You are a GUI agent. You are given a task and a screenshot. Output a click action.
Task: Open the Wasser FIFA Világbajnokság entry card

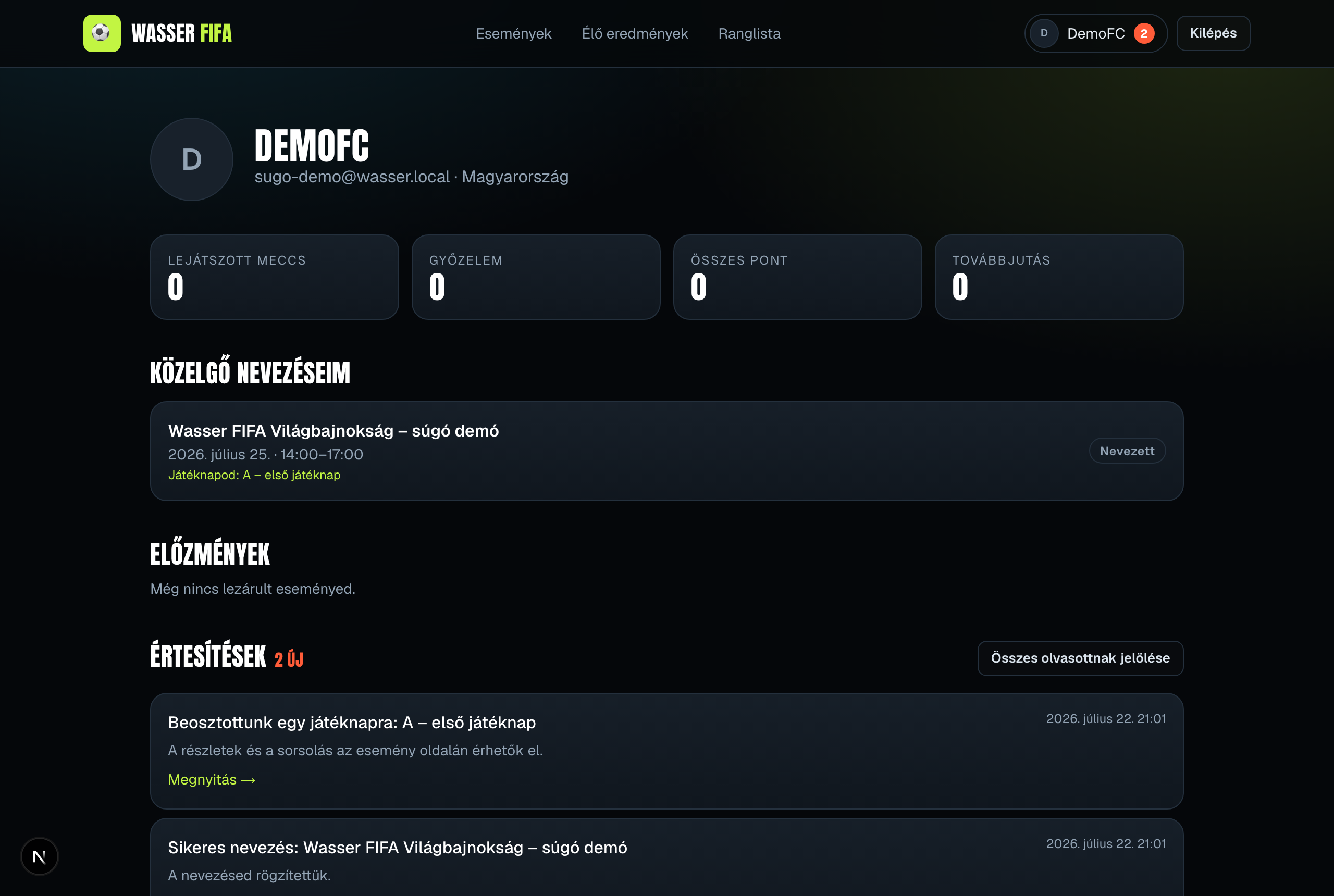(x=666, y=451)
